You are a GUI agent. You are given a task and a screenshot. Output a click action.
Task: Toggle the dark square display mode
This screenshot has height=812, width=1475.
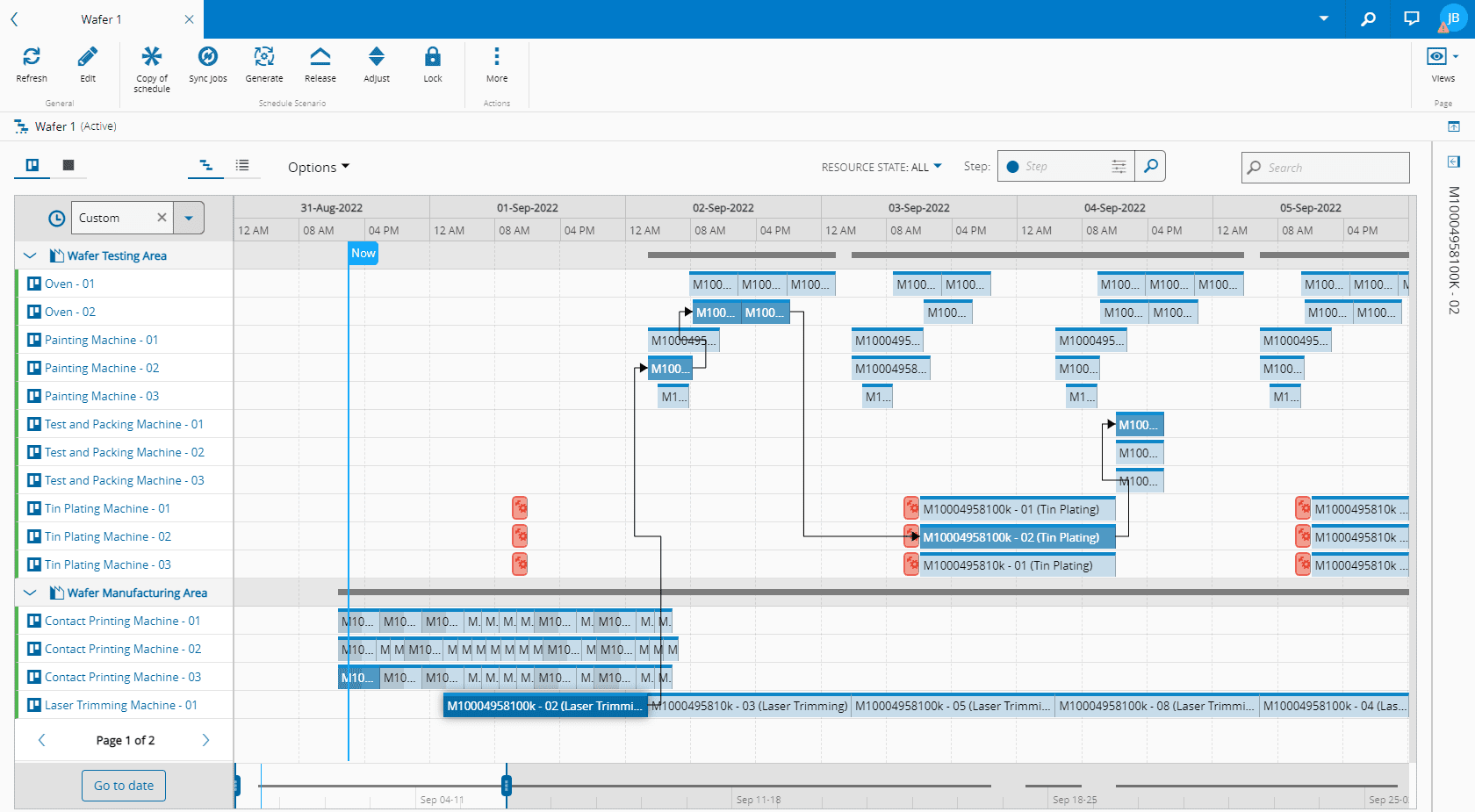tap(68, 165)
